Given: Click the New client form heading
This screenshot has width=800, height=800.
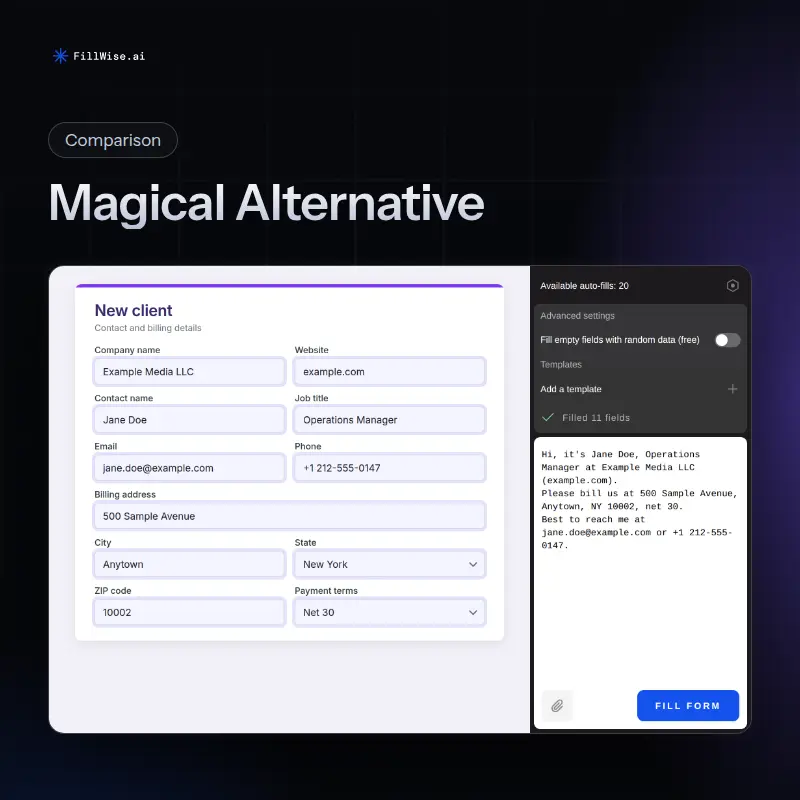Looking at the screenshot, I should pyautogui.click(x=134, y=310).
